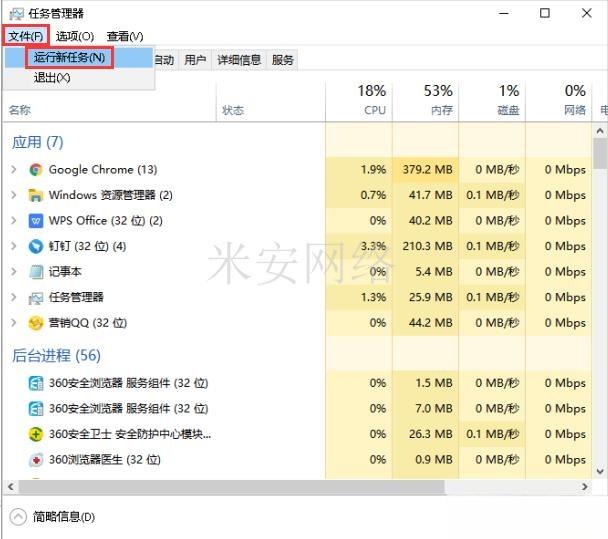Click the vertical scrollbar down arrow
The height and width of the screenshot is (539, 608).
pyautogui.click(x=600, y=471)
